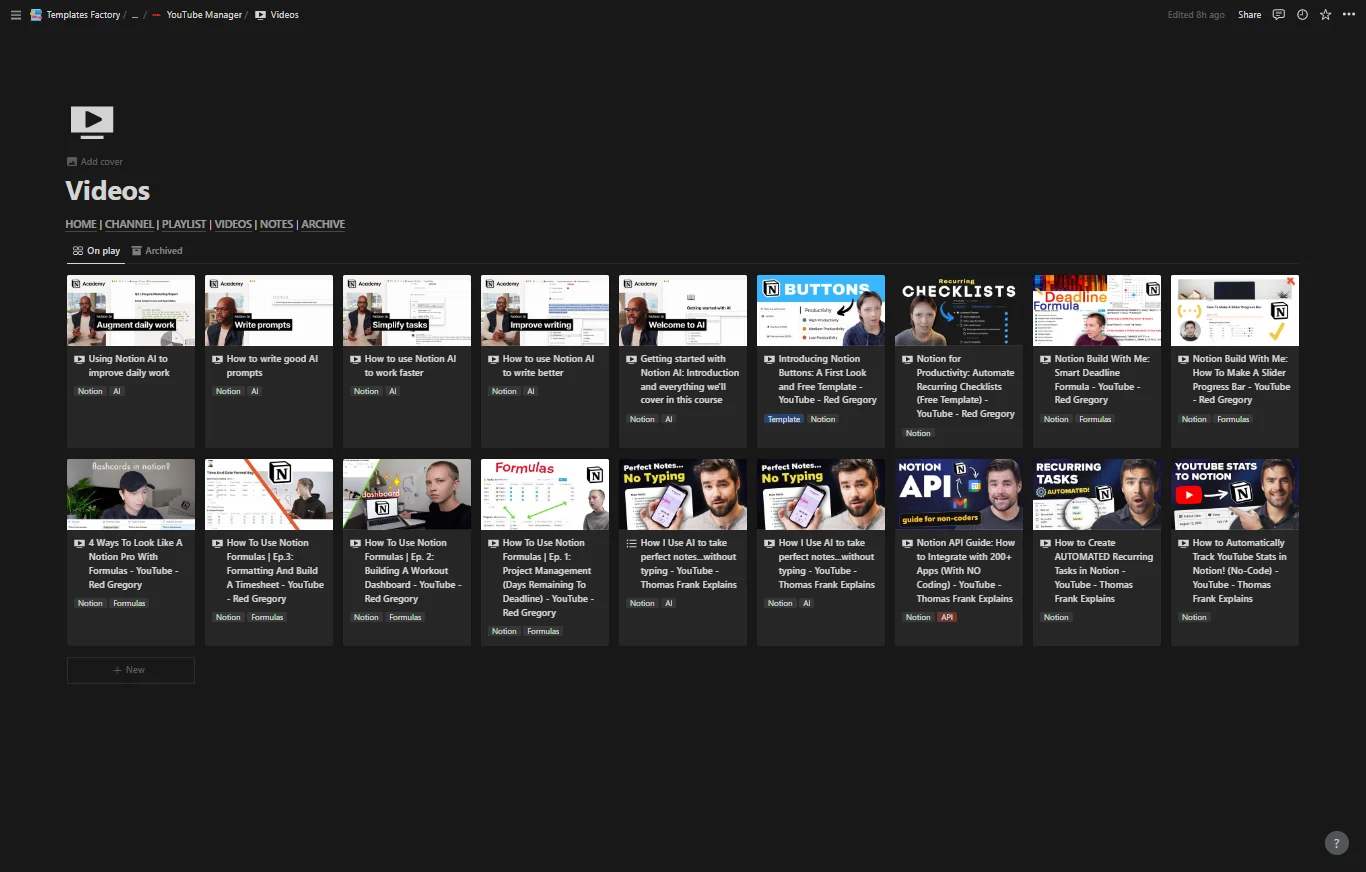Add a new card with New
This screenshot has height=872, width=1366.
coord(130,670)
